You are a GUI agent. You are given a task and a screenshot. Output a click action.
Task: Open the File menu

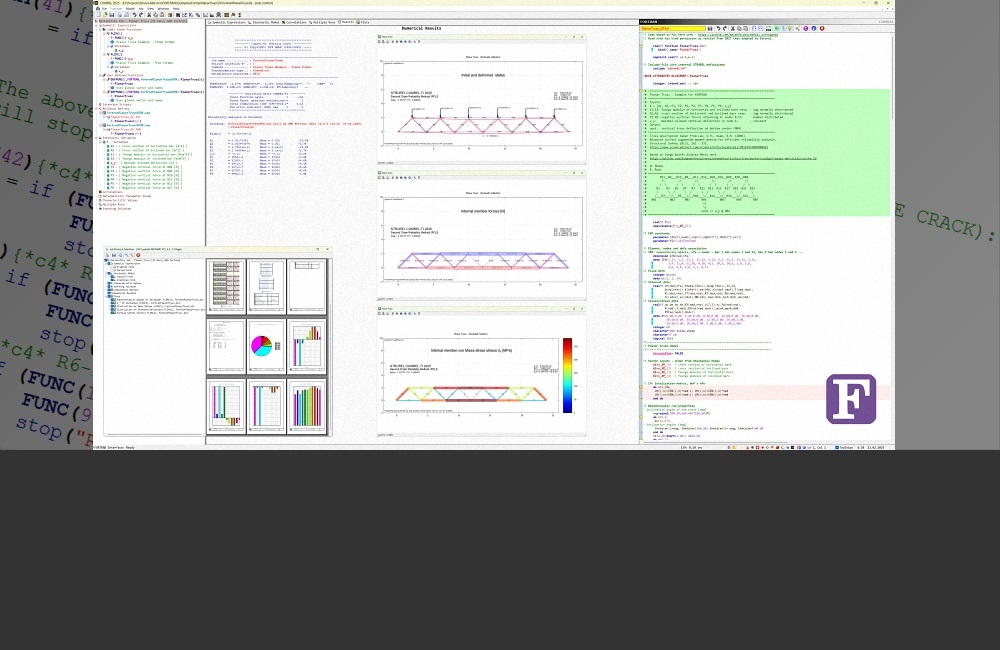[x=105, y=9]
